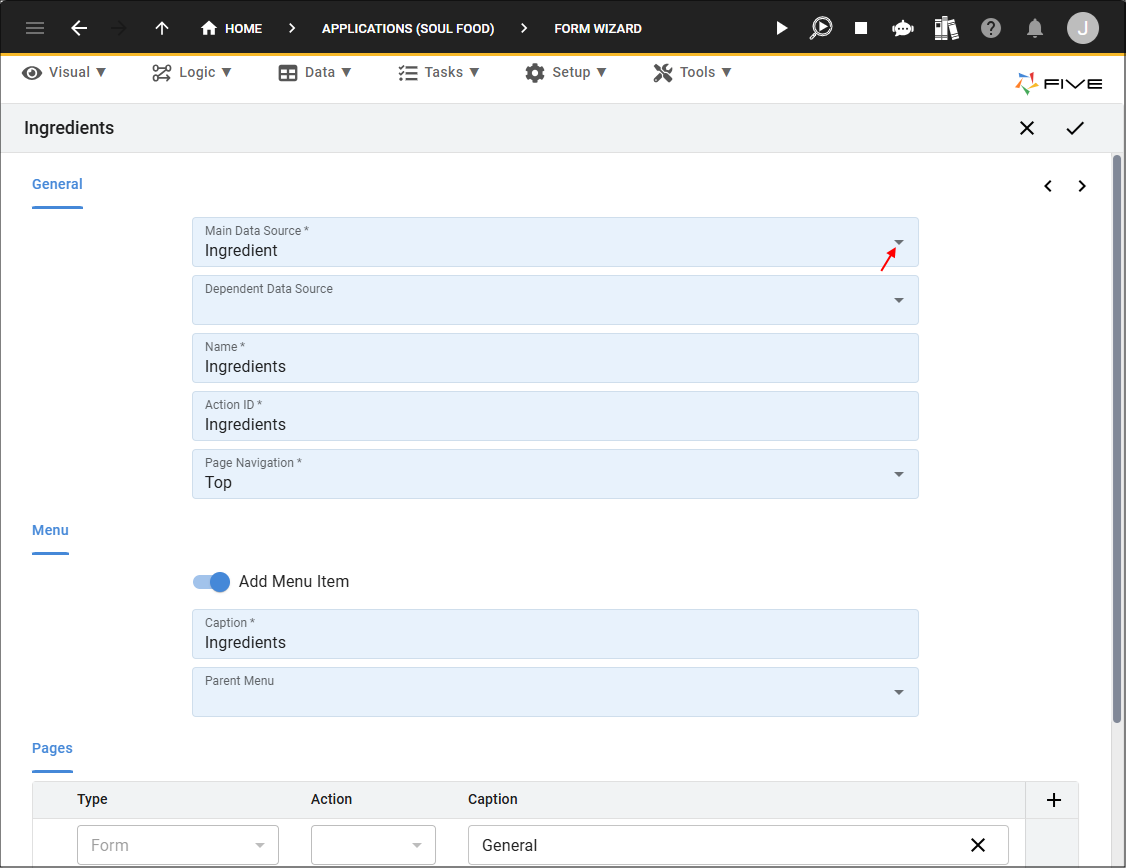Click the Run play icon

(781, 28)
